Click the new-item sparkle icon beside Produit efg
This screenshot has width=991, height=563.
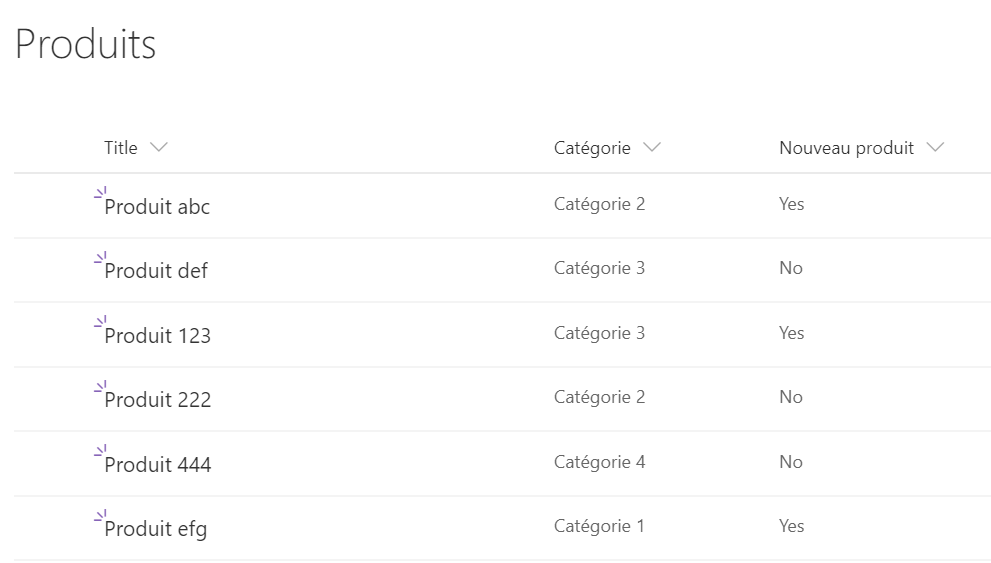(x=100, y=515)
